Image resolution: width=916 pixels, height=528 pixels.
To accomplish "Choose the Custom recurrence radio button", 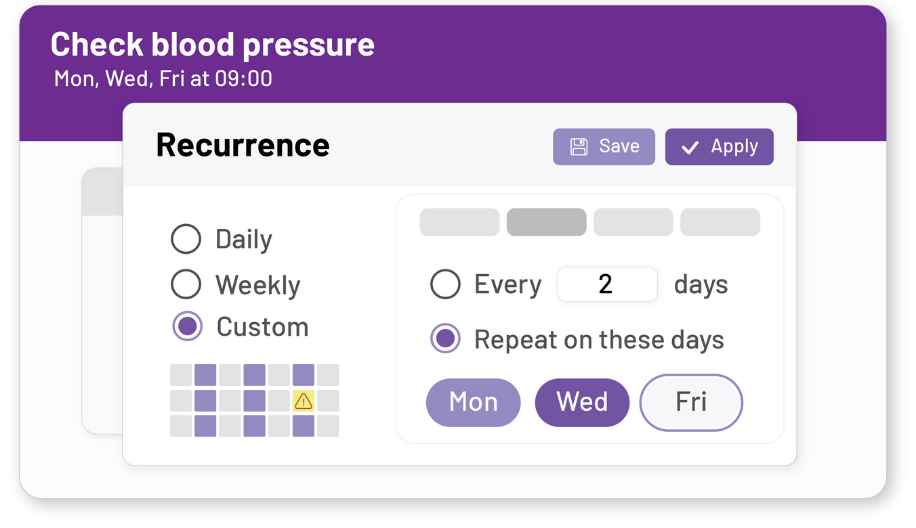I will (x=186, y=327).
